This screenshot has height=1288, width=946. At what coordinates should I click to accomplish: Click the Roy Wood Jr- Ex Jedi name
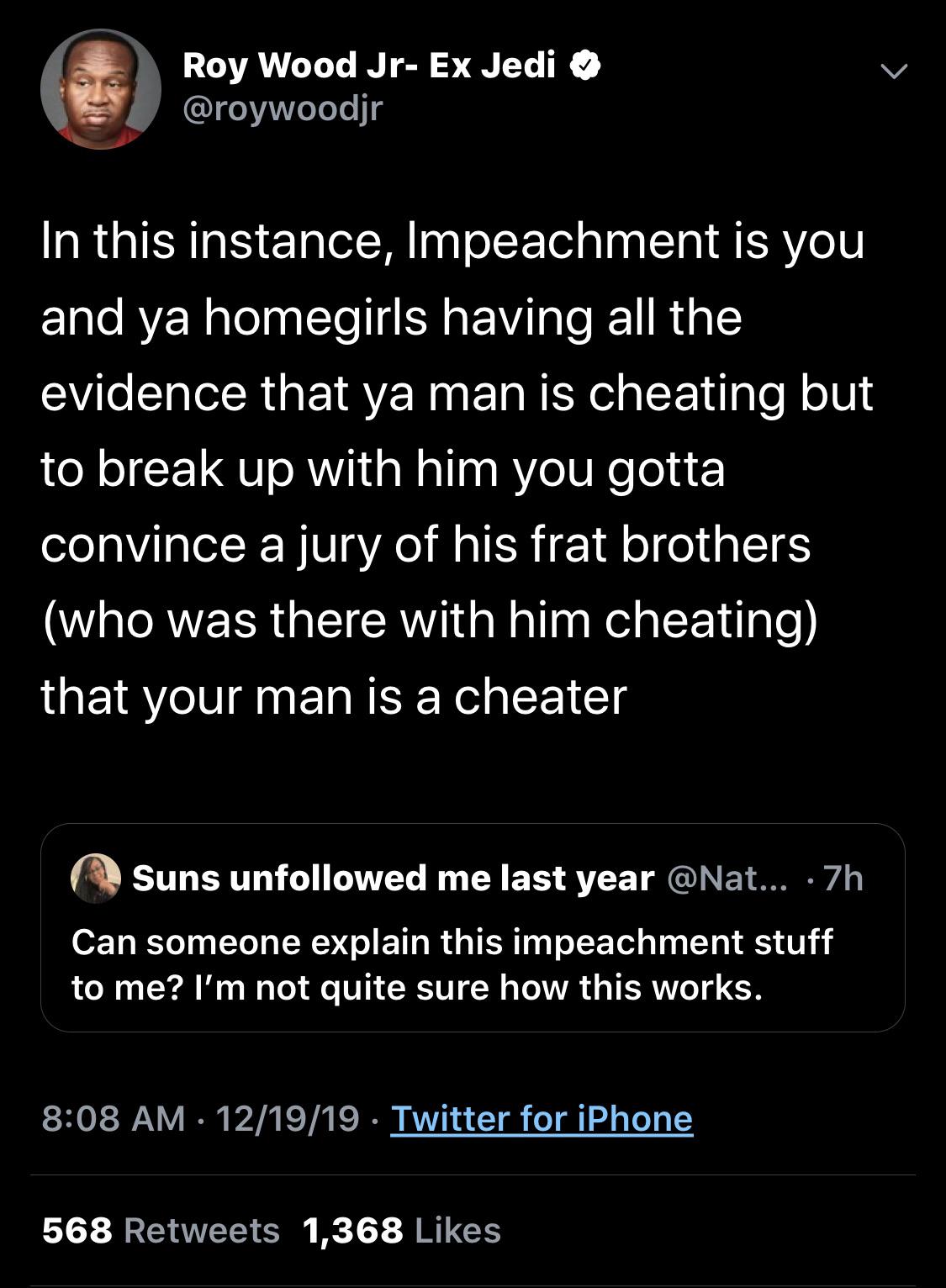click(368, 65)
